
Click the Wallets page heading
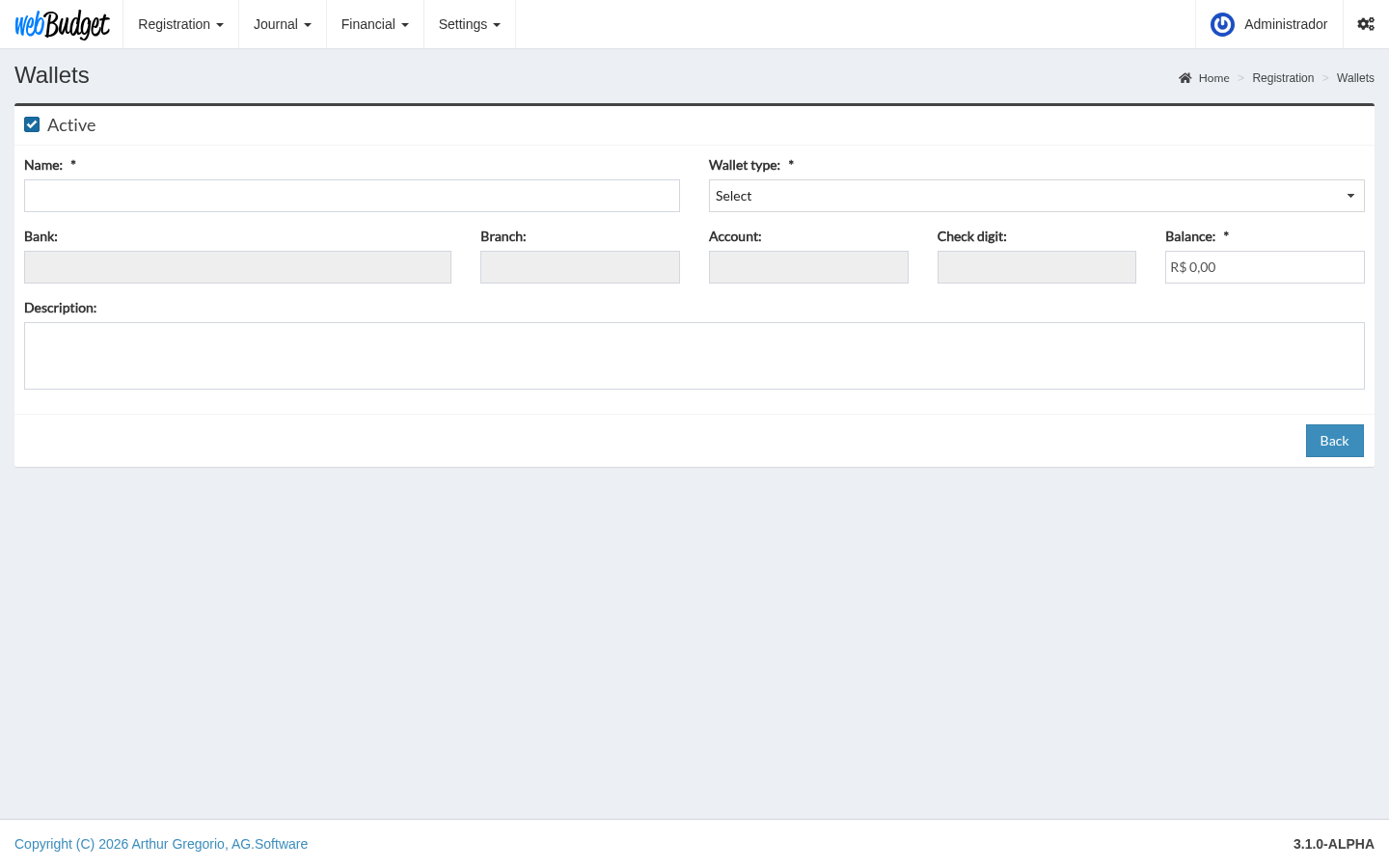(x=52, y=75)
